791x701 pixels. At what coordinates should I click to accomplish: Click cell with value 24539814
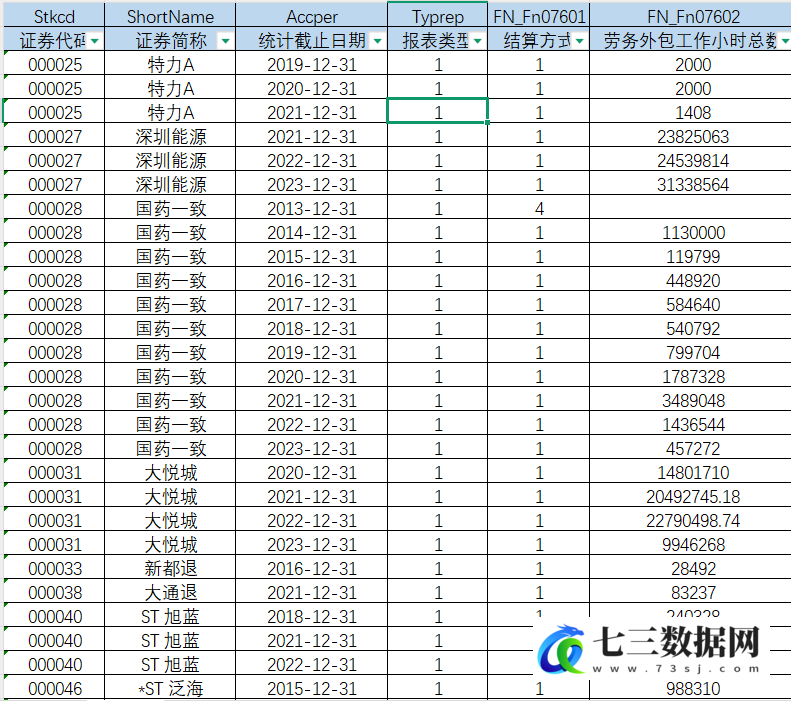click(x=691, y=161)
